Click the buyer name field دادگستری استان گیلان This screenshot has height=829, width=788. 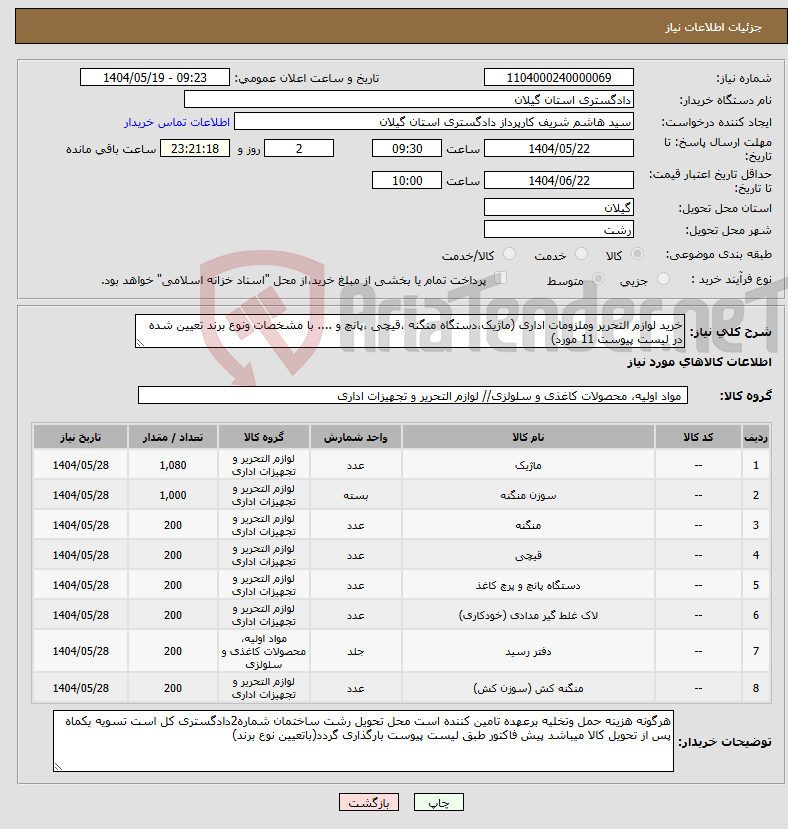pos(408,99)
